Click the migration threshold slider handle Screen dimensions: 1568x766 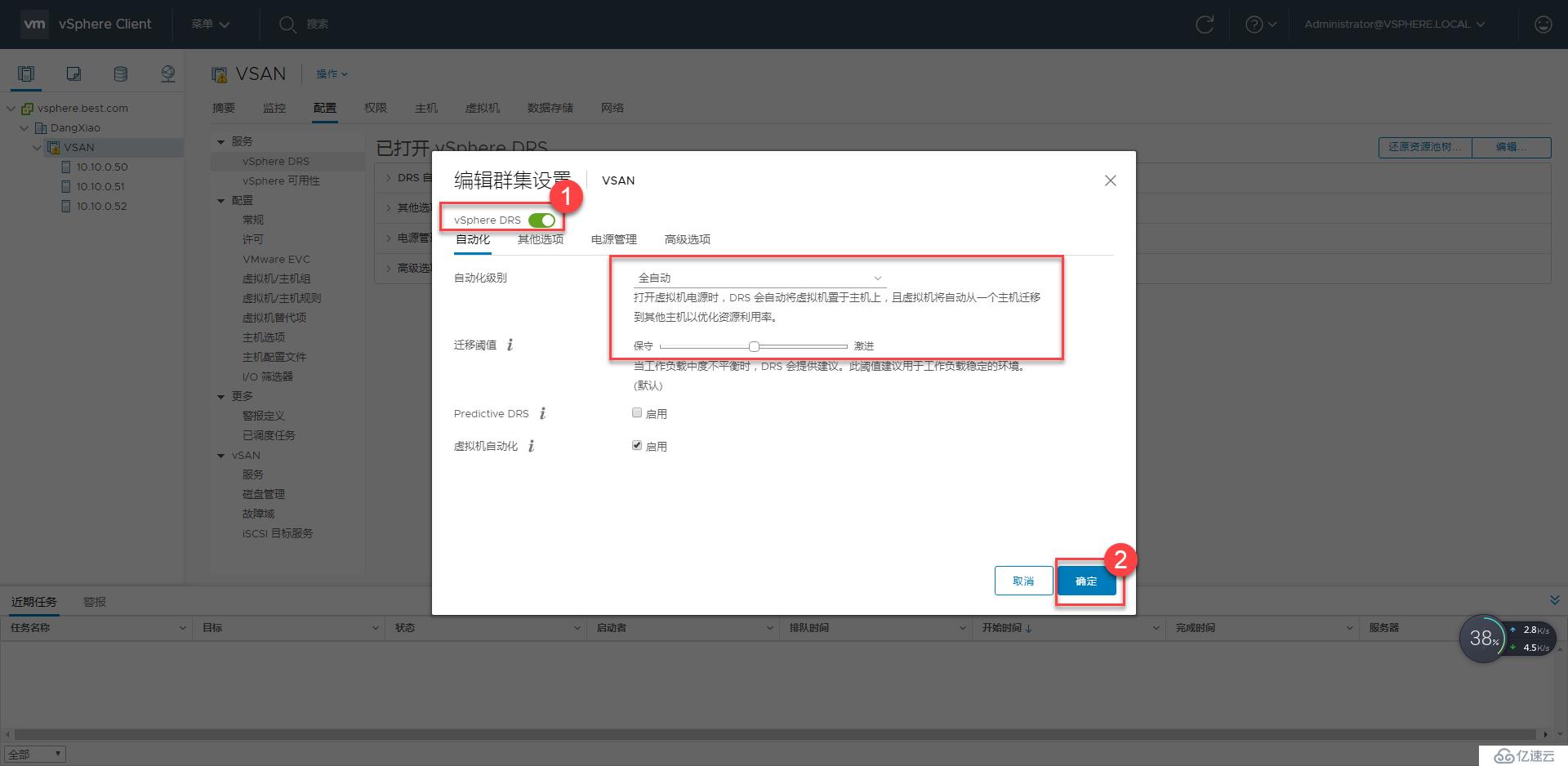pos(754,346)
